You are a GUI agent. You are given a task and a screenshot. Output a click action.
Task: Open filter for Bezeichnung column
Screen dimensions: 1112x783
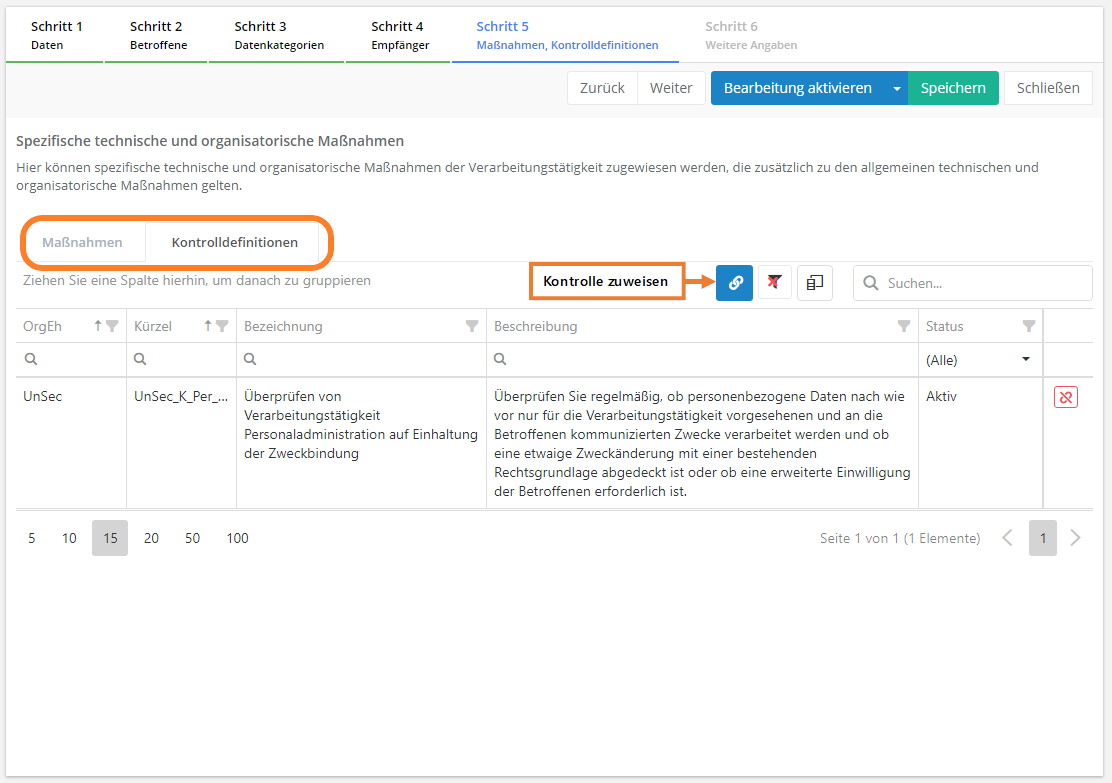tap(471, 326)
